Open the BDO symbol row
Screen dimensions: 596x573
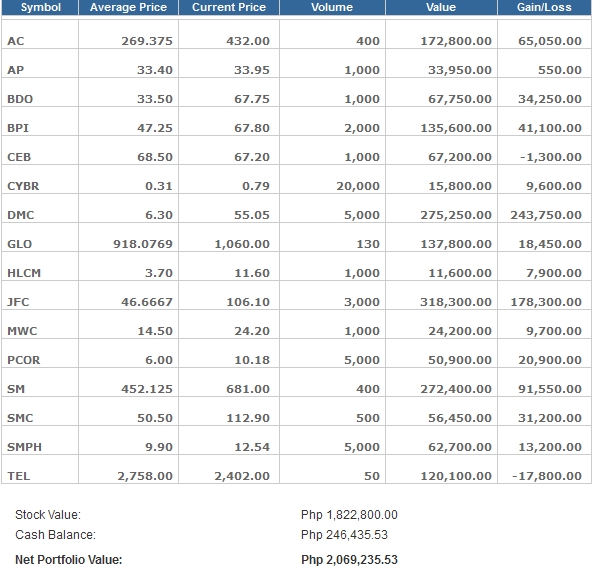pos(20,99)
